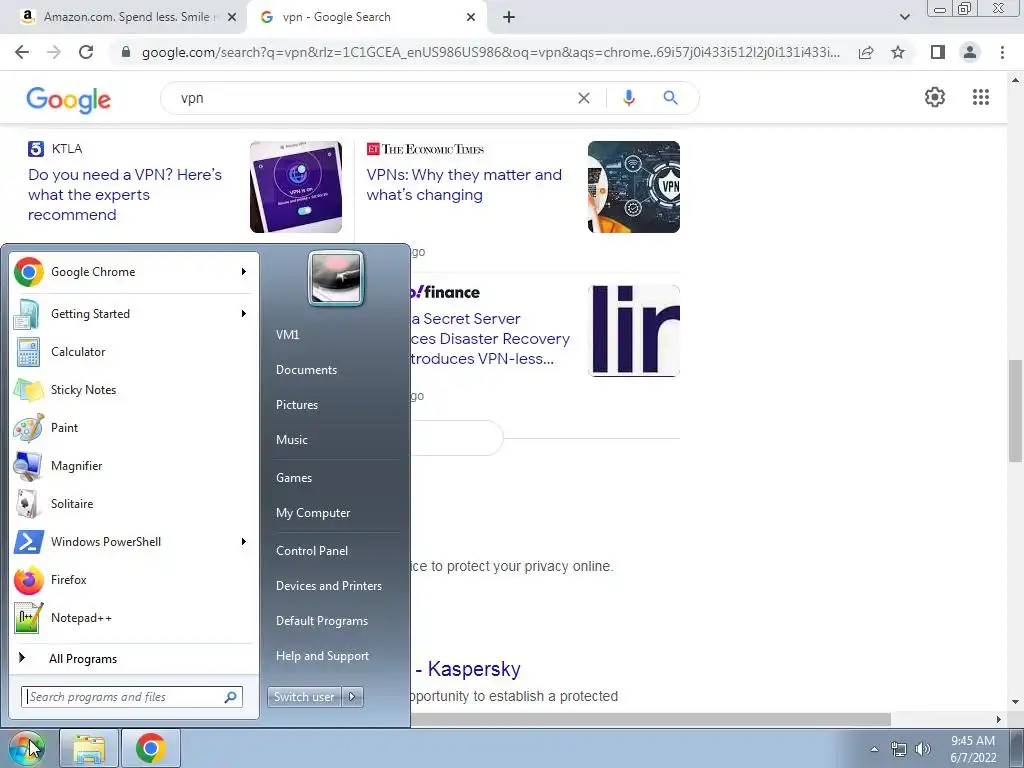Open Games from Start menu
The height and width of the screenshot is (768, 1024).
(x=294, y=477)
